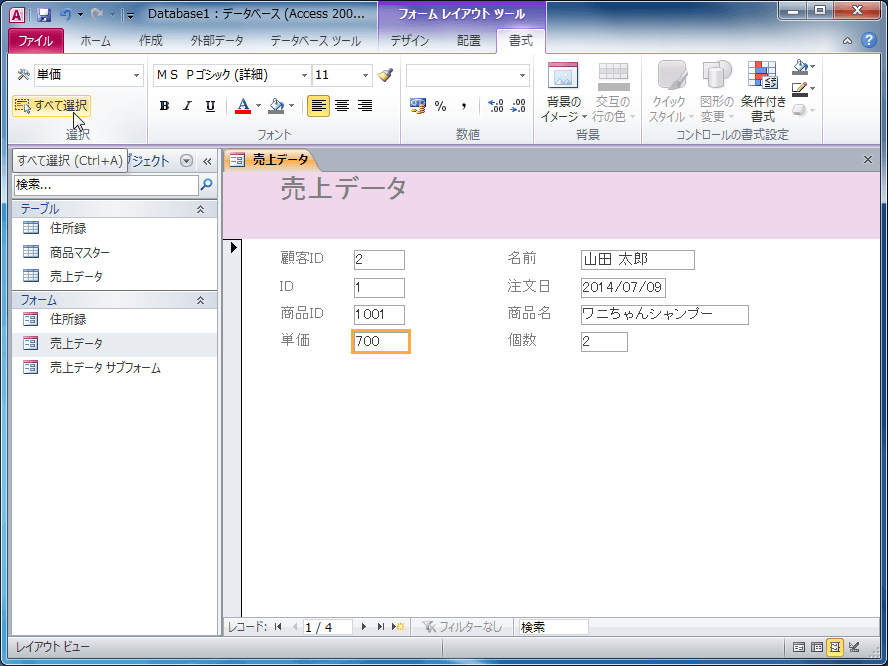Switch to データベース ツール tab
This screenshot has height=666, width=888.
pos(315,41)
